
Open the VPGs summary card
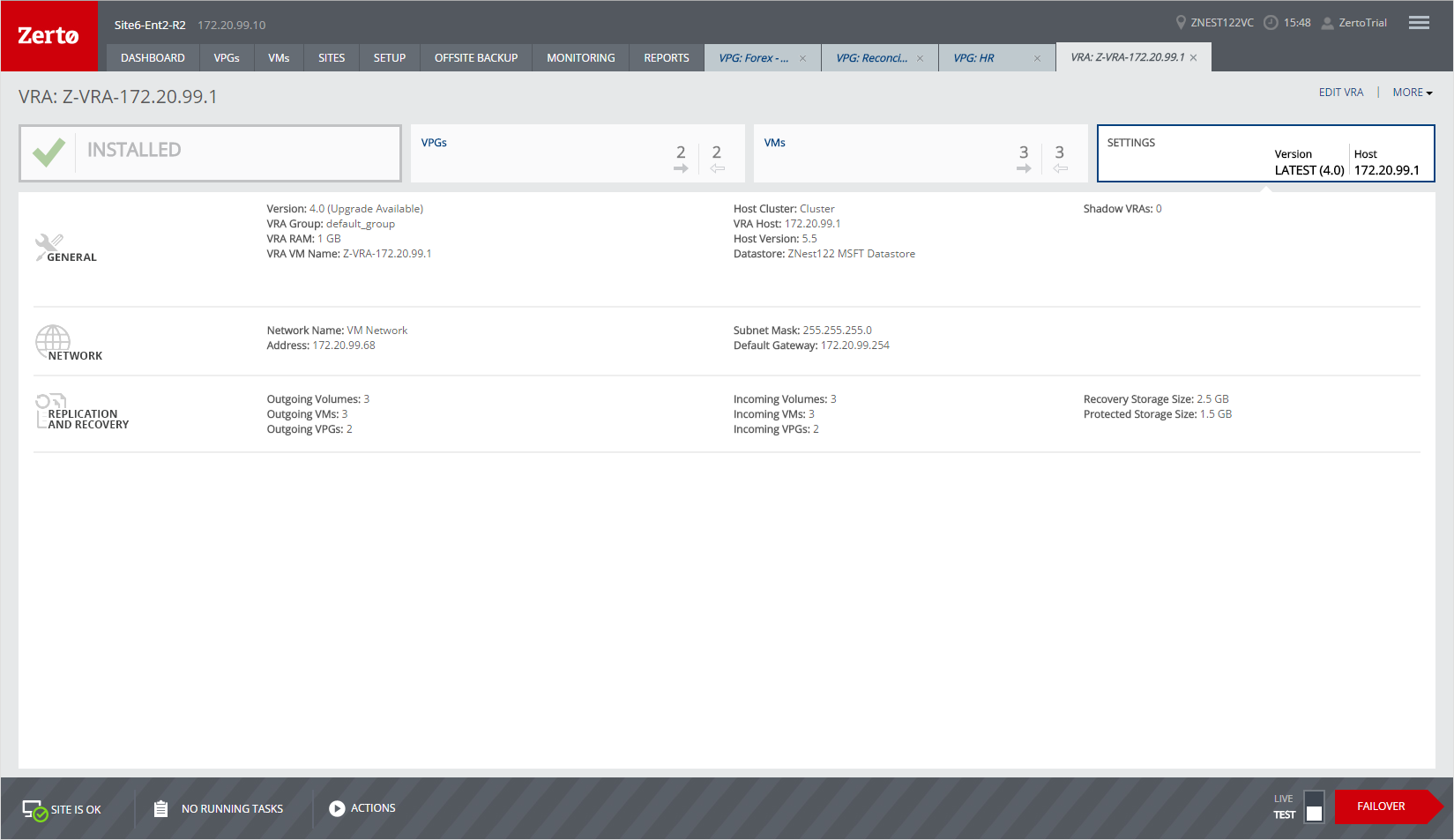point(578,153)
